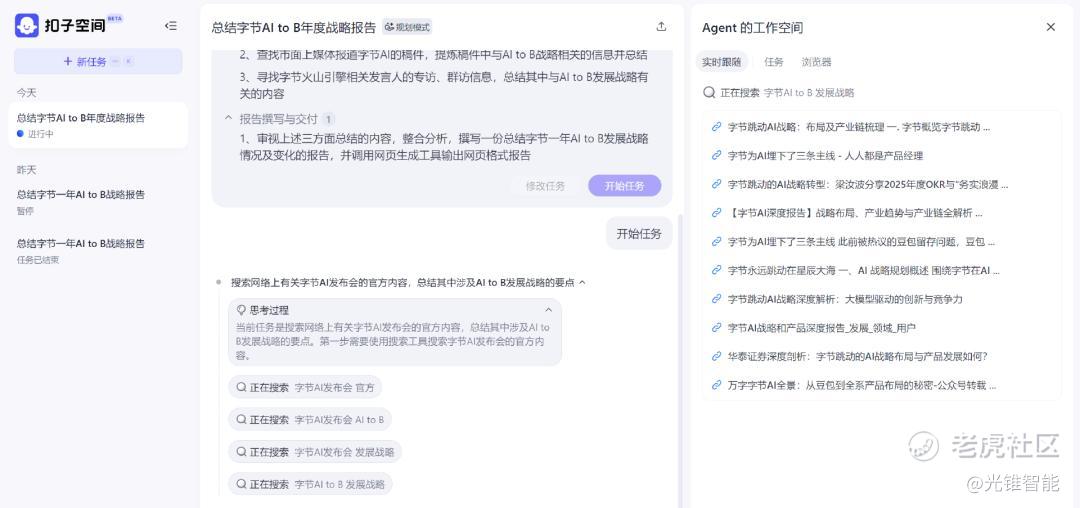The height and width of the screenshot is (508, 1080).
Task: Open search chip 字节AI发布会 官方
Action: coord(305,388)
